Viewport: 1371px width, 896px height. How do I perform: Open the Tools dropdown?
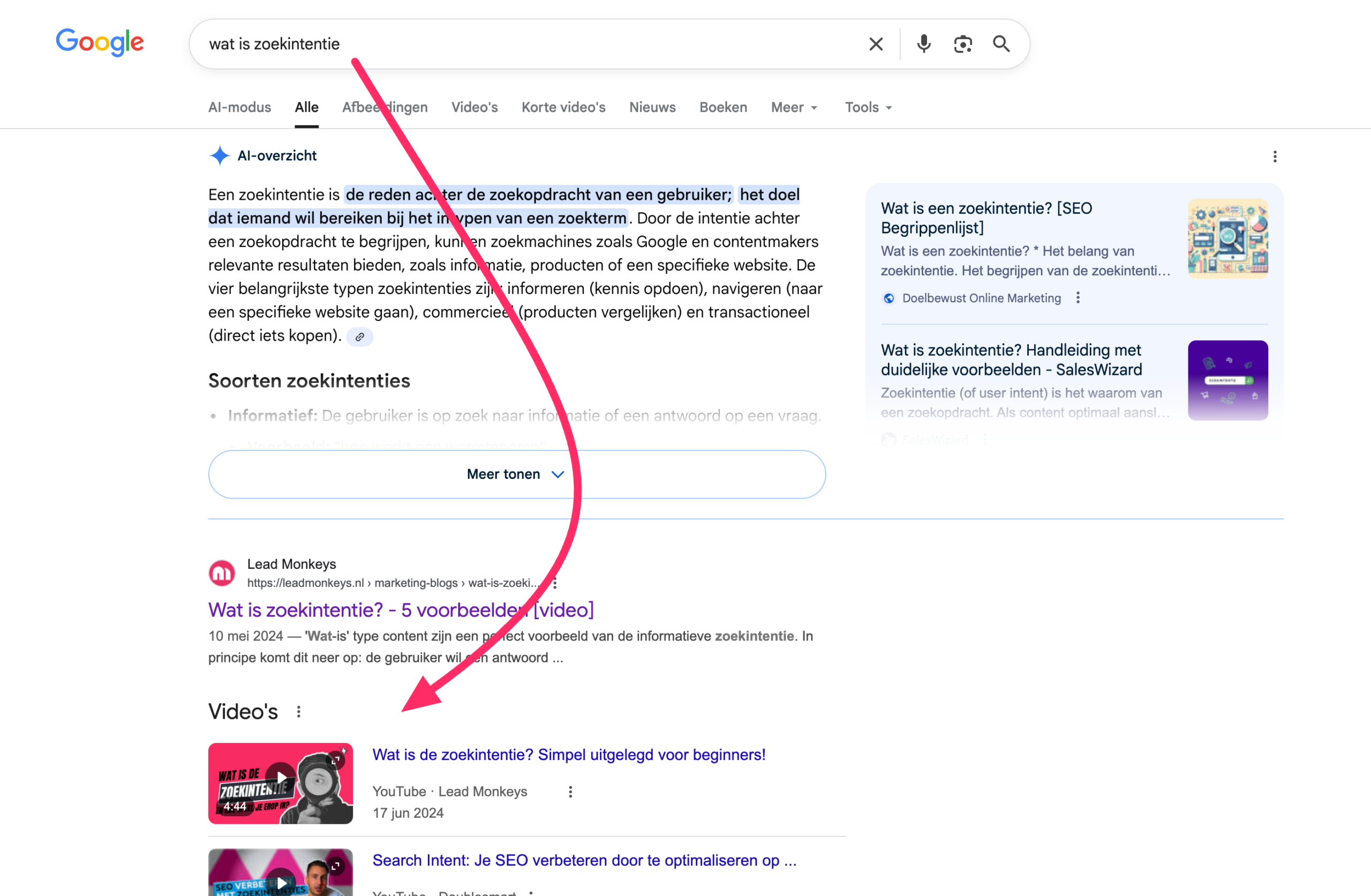click(x=868, y=107)
